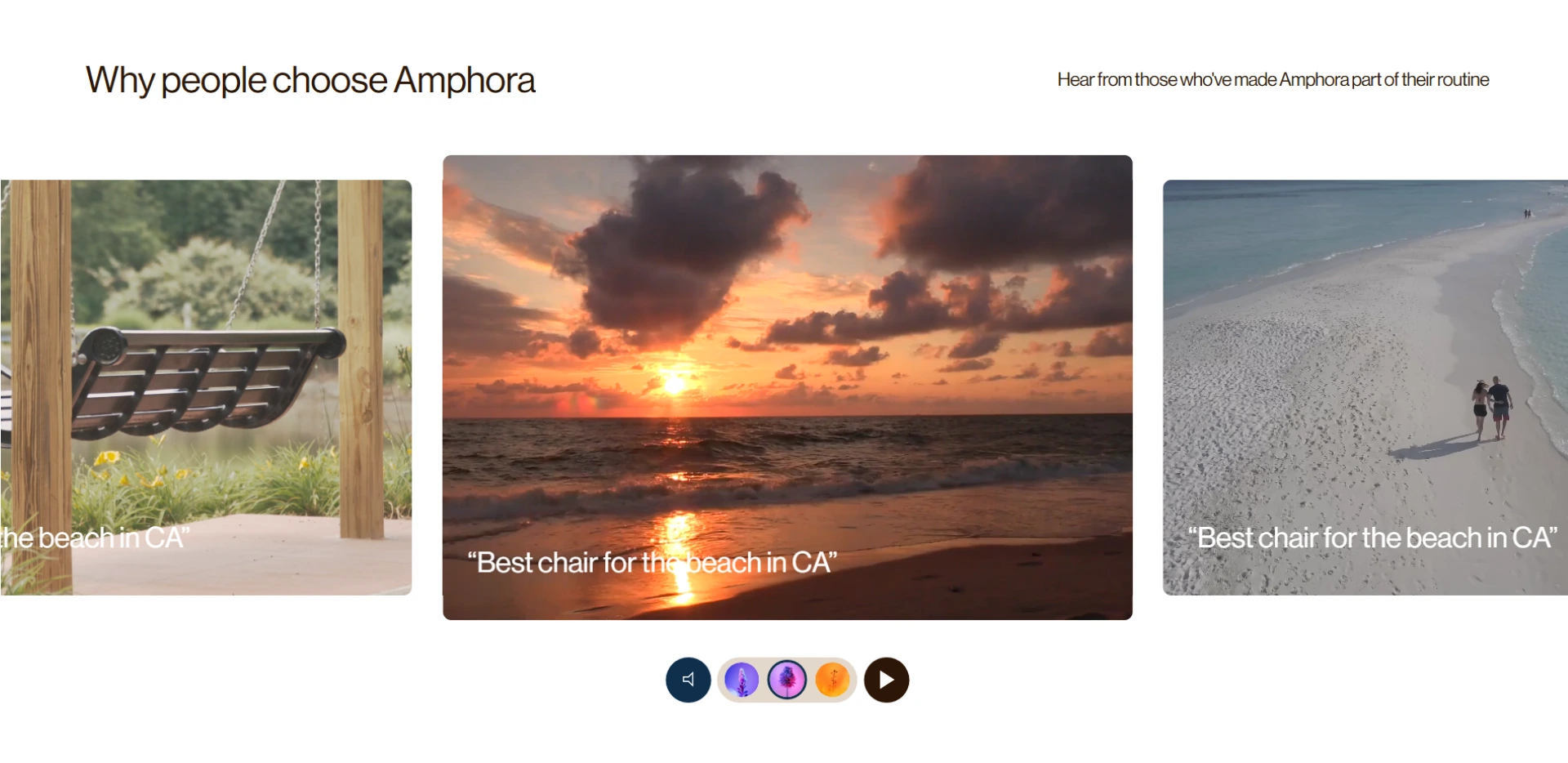Mute the testimonial video with the speaker icon
Screen dimensions: 1568x763
(x=688, y=680)
